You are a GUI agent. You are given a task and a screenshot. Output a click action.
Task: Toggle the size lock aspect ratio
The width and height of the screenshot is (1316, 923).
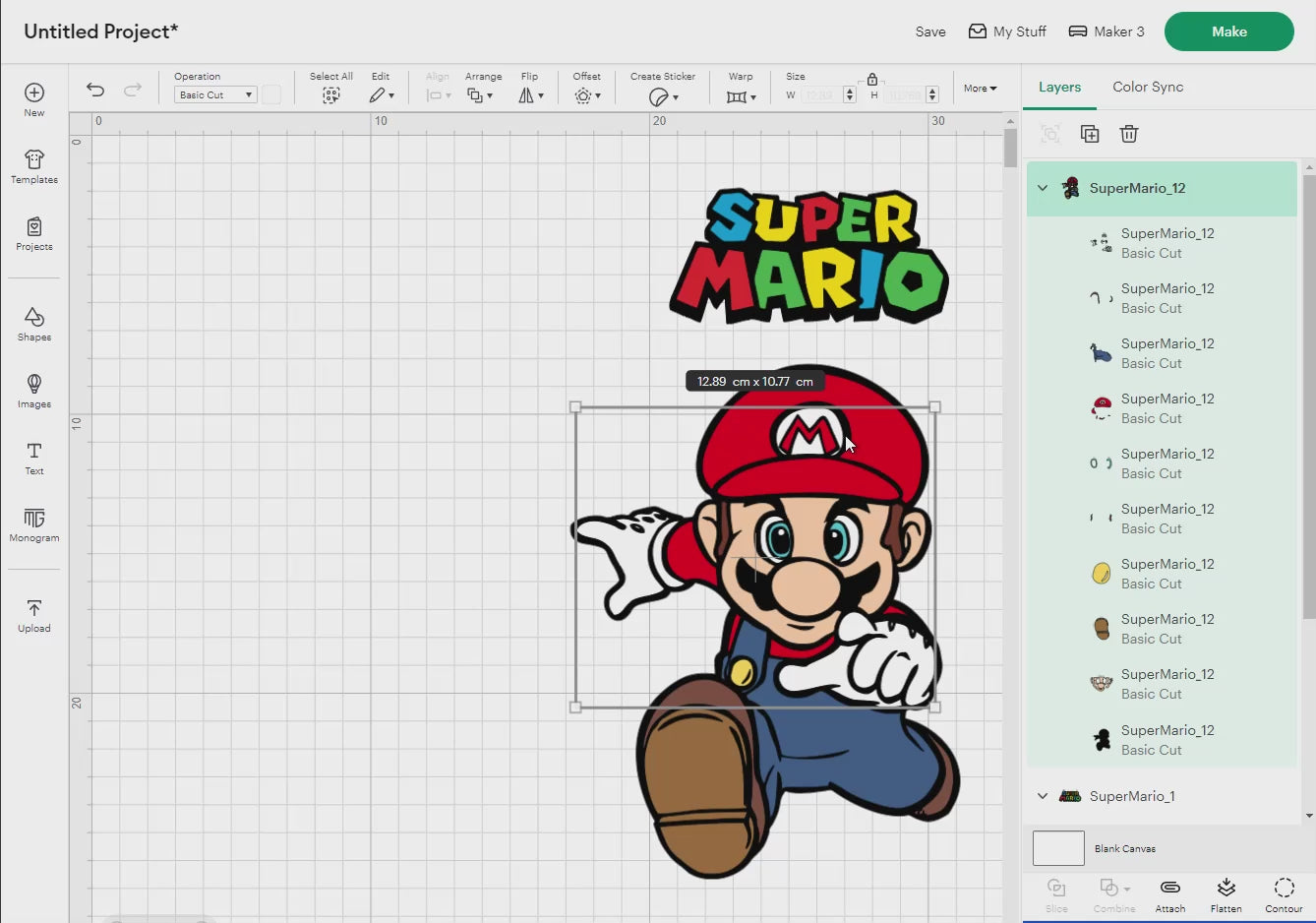(871, 79)
